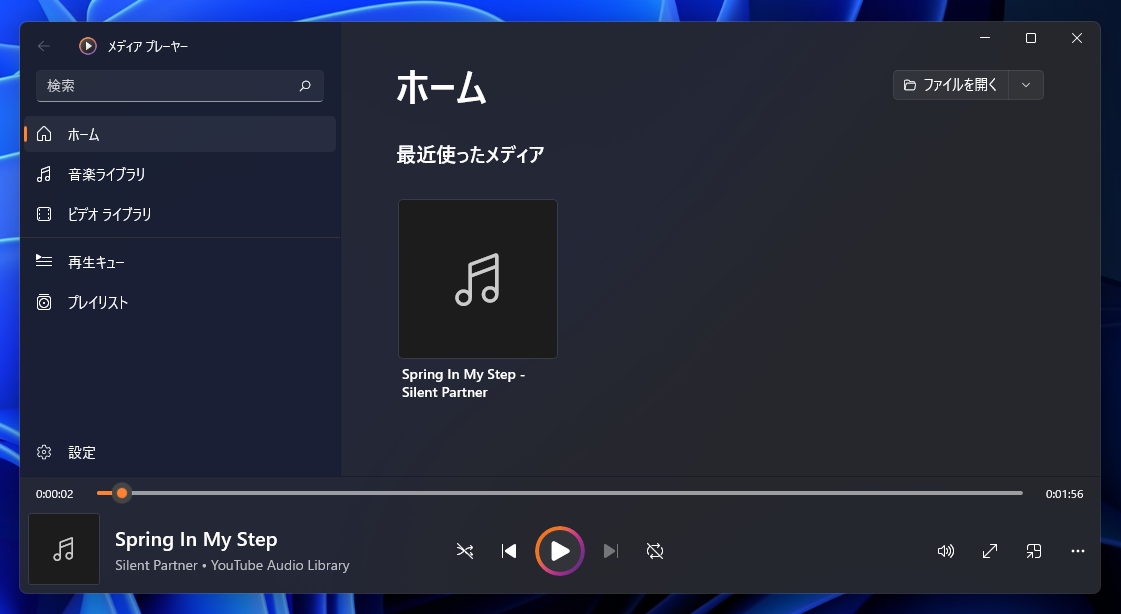
Task: Click the now playing album art thumbnail
Action: (x=64, y=549)
